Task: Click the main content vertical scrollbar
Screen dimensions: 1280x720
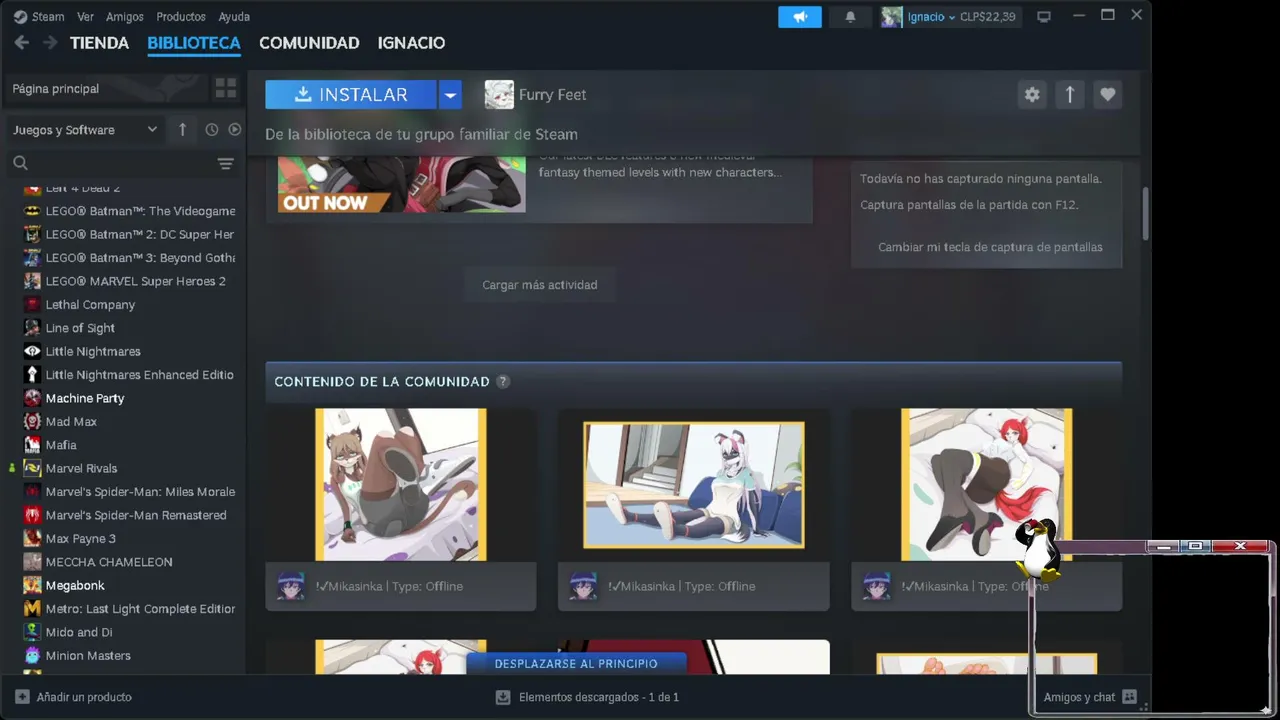Action: point(1145,212)
